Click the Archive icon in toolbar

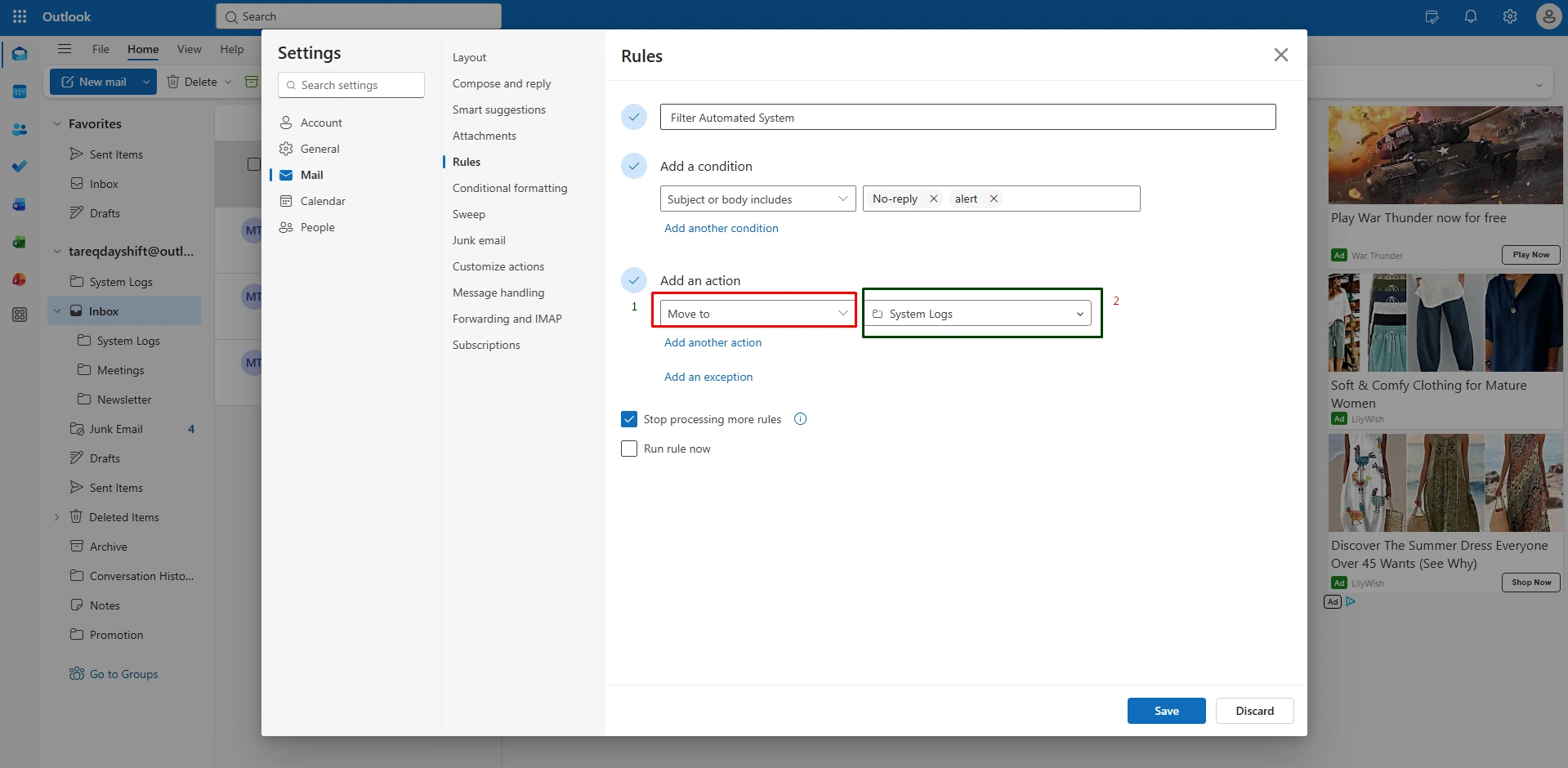252,82
